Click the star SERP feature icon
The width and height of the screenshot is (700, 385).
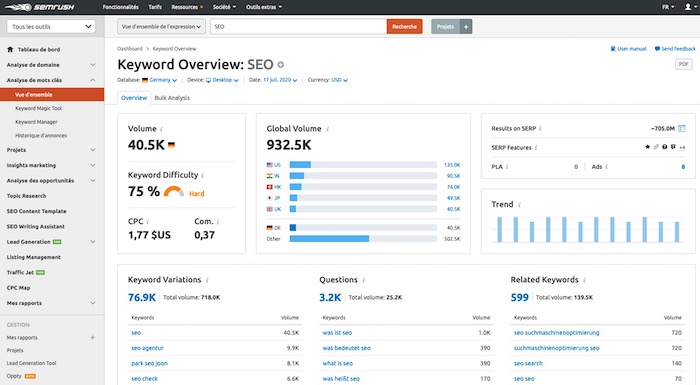(x=647, y=147)
